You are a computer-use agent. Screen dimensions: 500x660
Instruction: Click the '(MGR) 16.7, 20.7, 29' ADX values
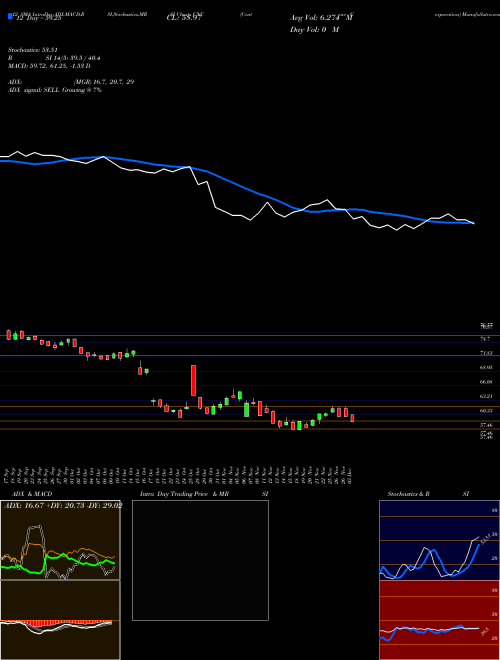tap(104, 82)
